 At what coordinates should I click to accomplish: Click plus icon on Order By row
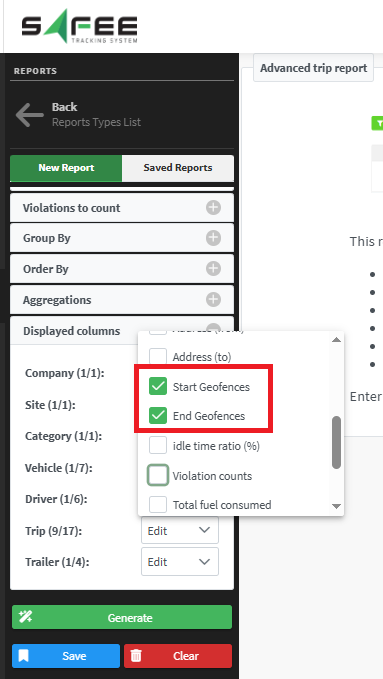pyautogui.click(x=213, y=269)
